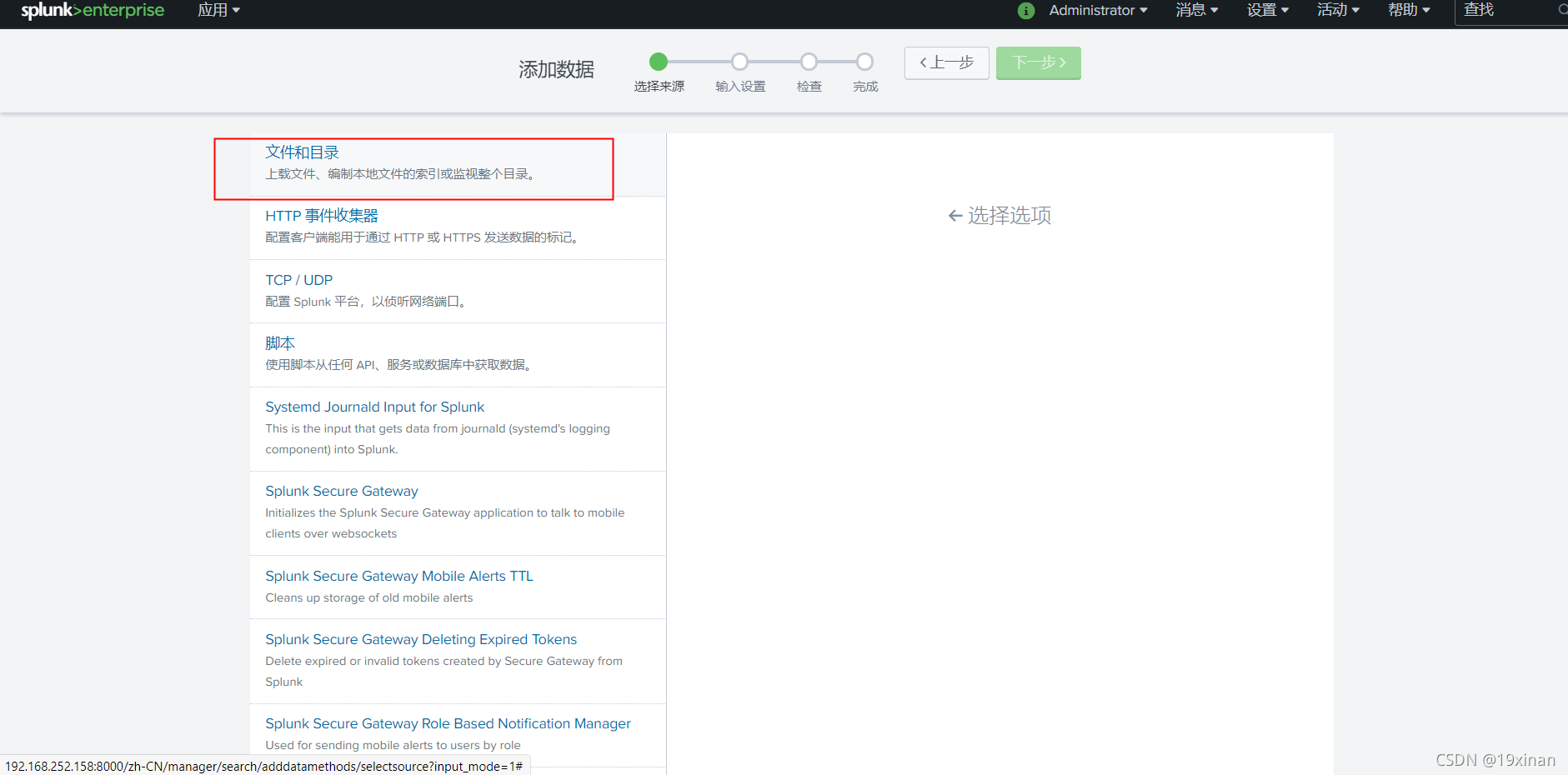
Task: Click the green info status icon
Action: pyautogui.click(x=1026, y=11)
